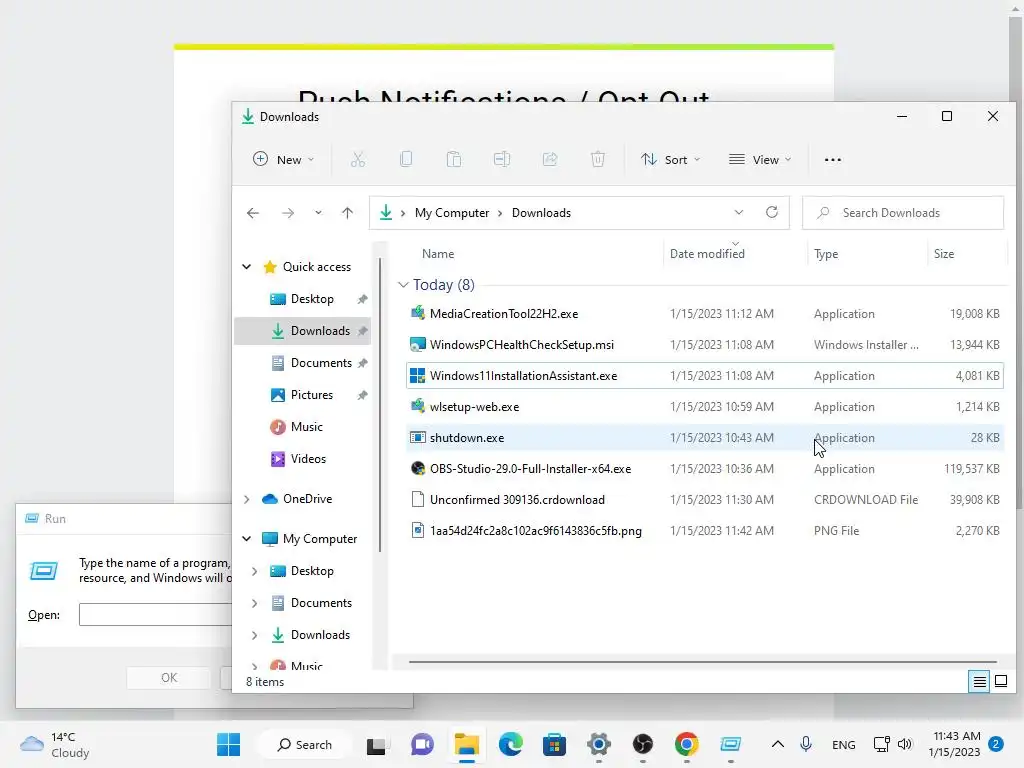Viewport: 1024px width, 768px height.
Task: Click the Copy icon in Explorer toolbar
Action: (x=406, y=159)
